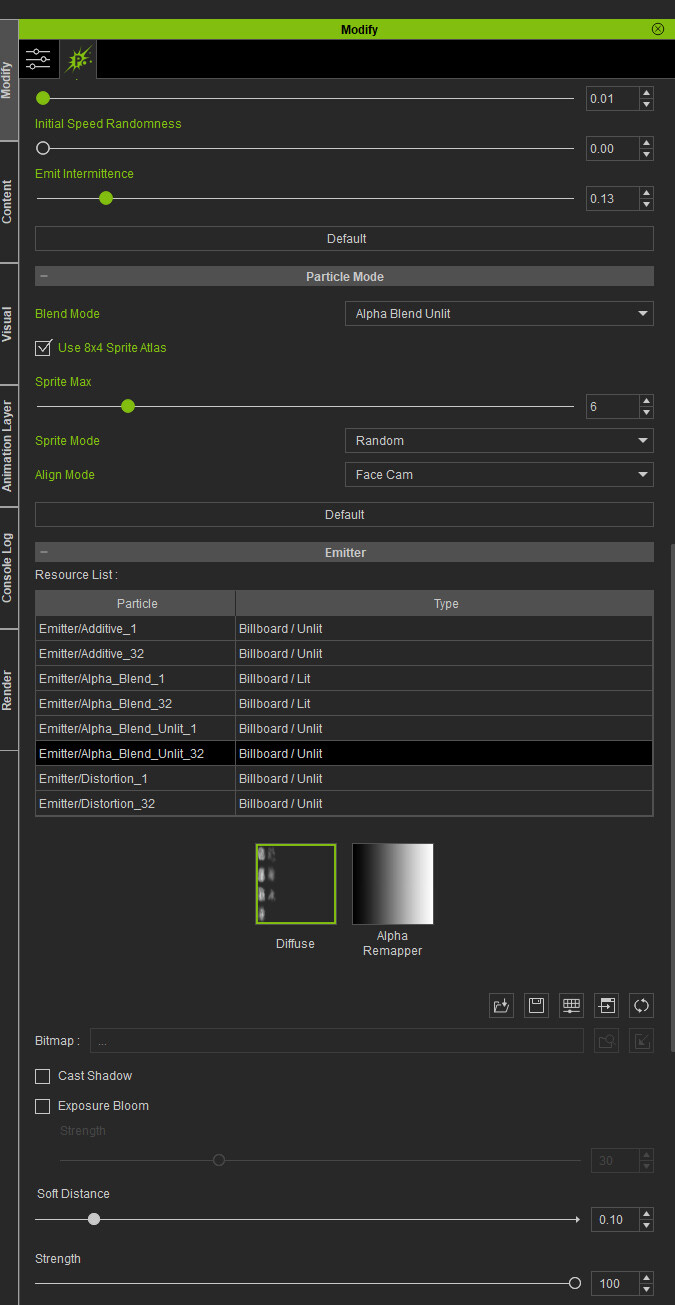Click the Bitmap path input field
This screenshot has height=1305, width=675.
point(337,1041)
